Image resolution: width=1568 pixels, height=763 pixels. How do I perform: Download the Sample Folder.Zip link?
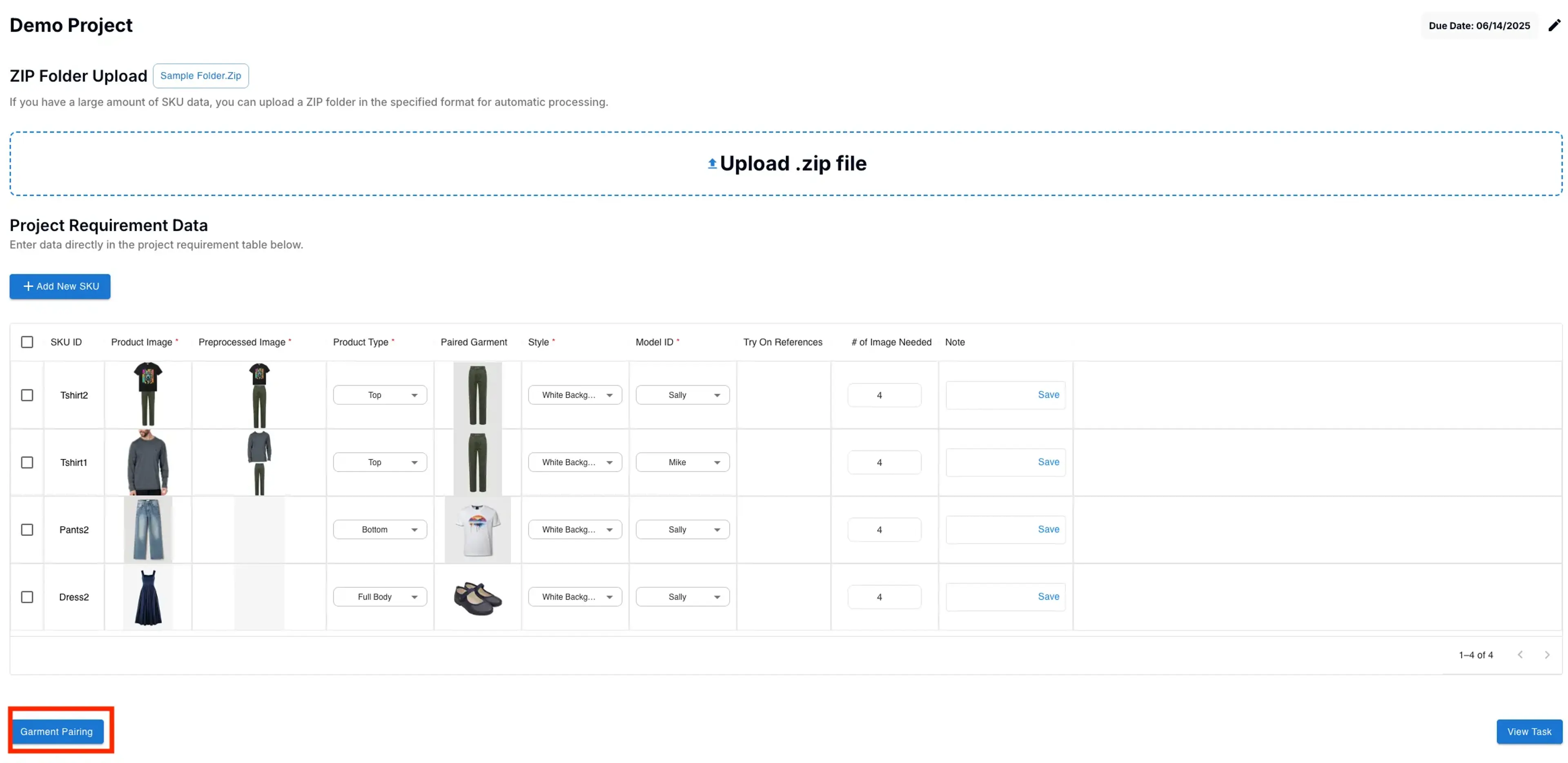[x=200, y=76]
